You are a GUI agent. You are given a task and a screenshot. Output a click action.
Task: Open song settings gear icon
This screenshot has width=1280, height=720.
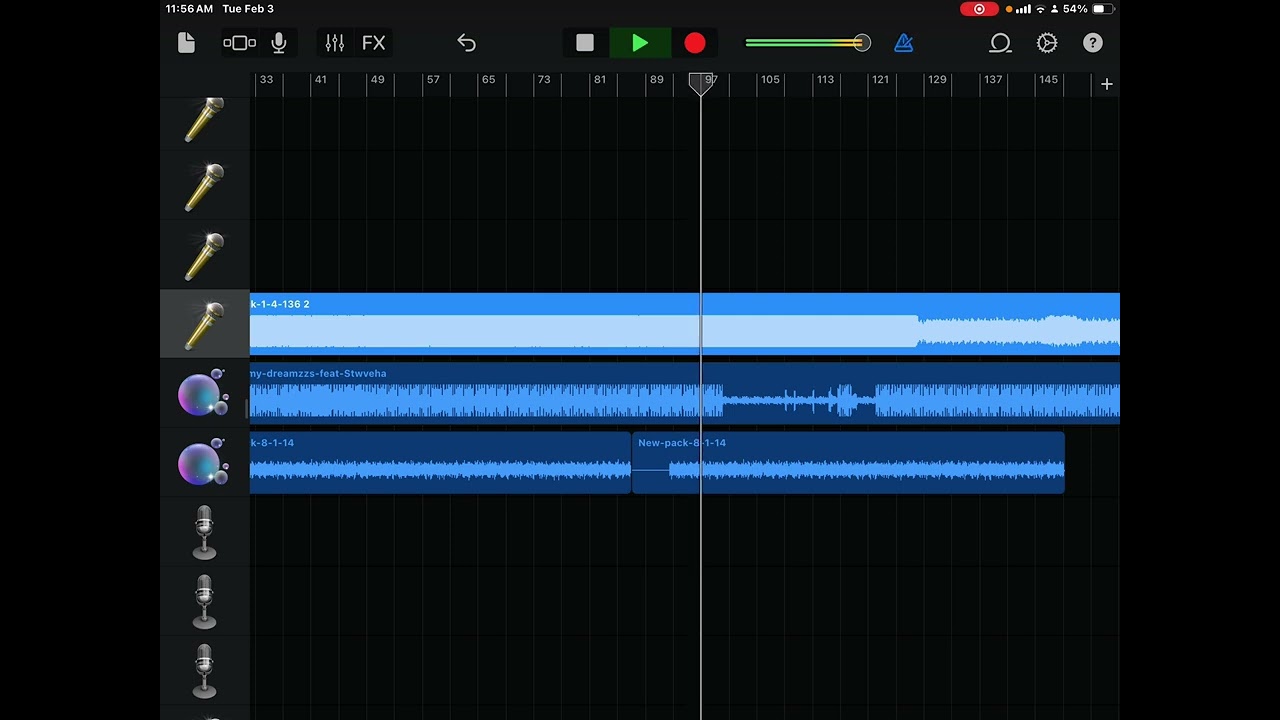[1047, 43]
